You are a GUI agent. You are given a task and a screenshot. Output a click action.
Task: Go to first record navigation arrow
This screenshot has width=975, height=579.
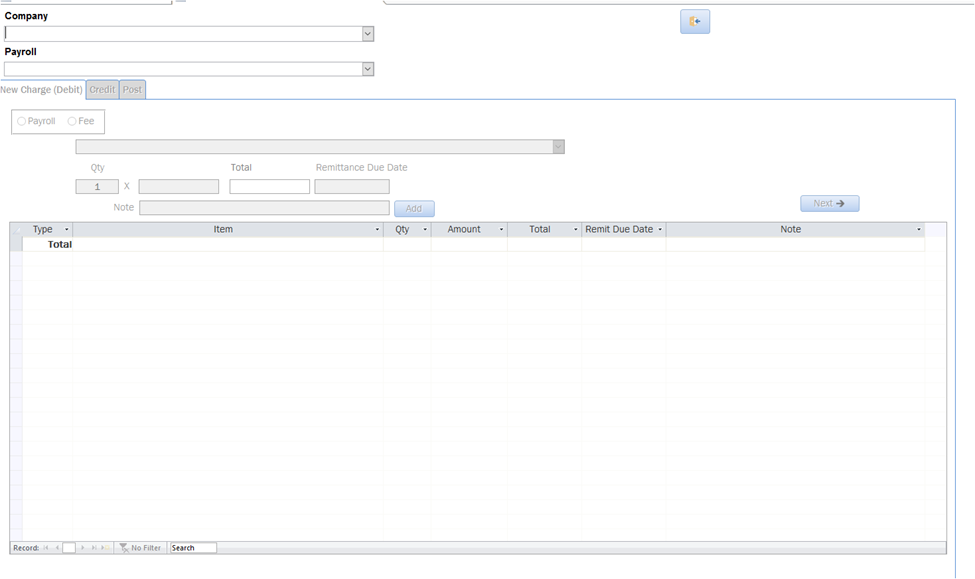pos(46,548)
